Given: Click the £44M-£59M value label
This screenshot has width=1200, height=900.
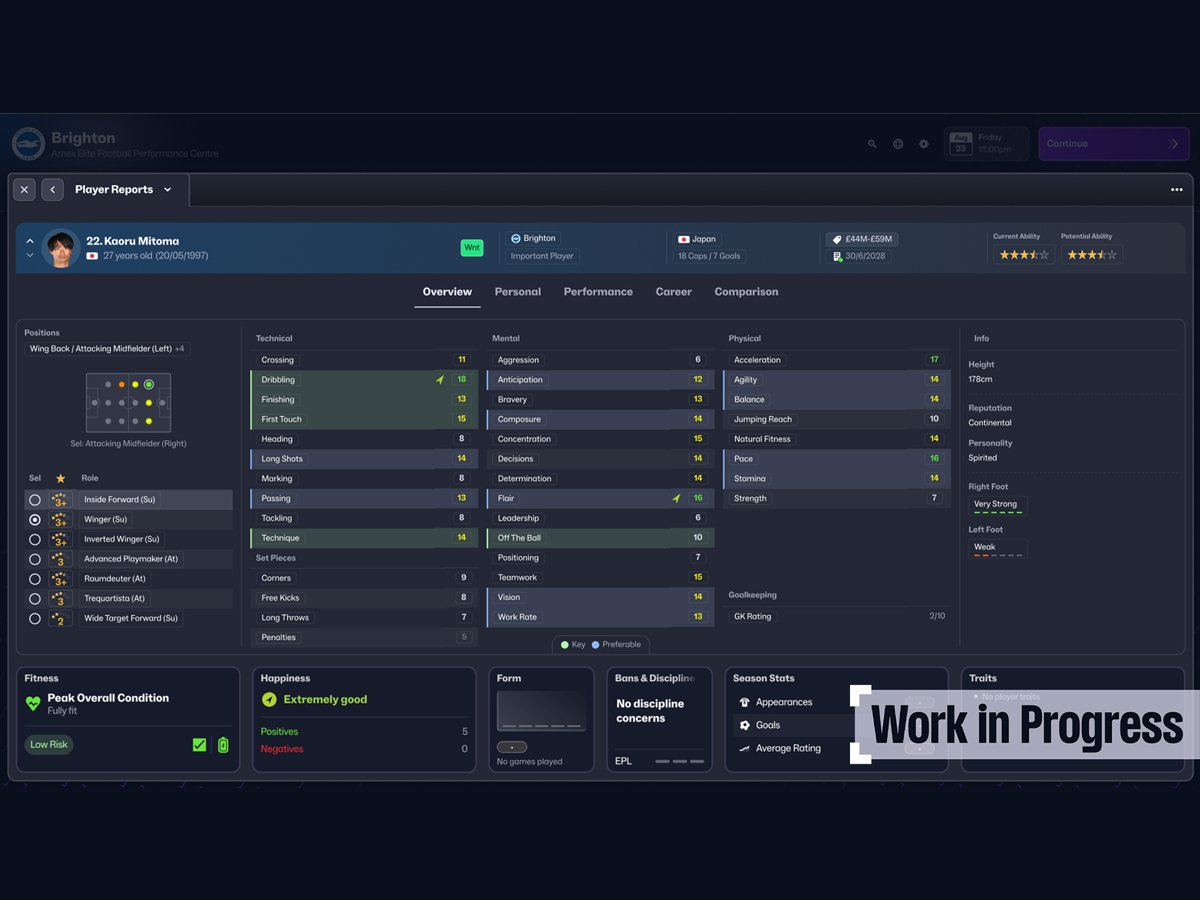Looking at the screenshot, I should tap(863, 239).
